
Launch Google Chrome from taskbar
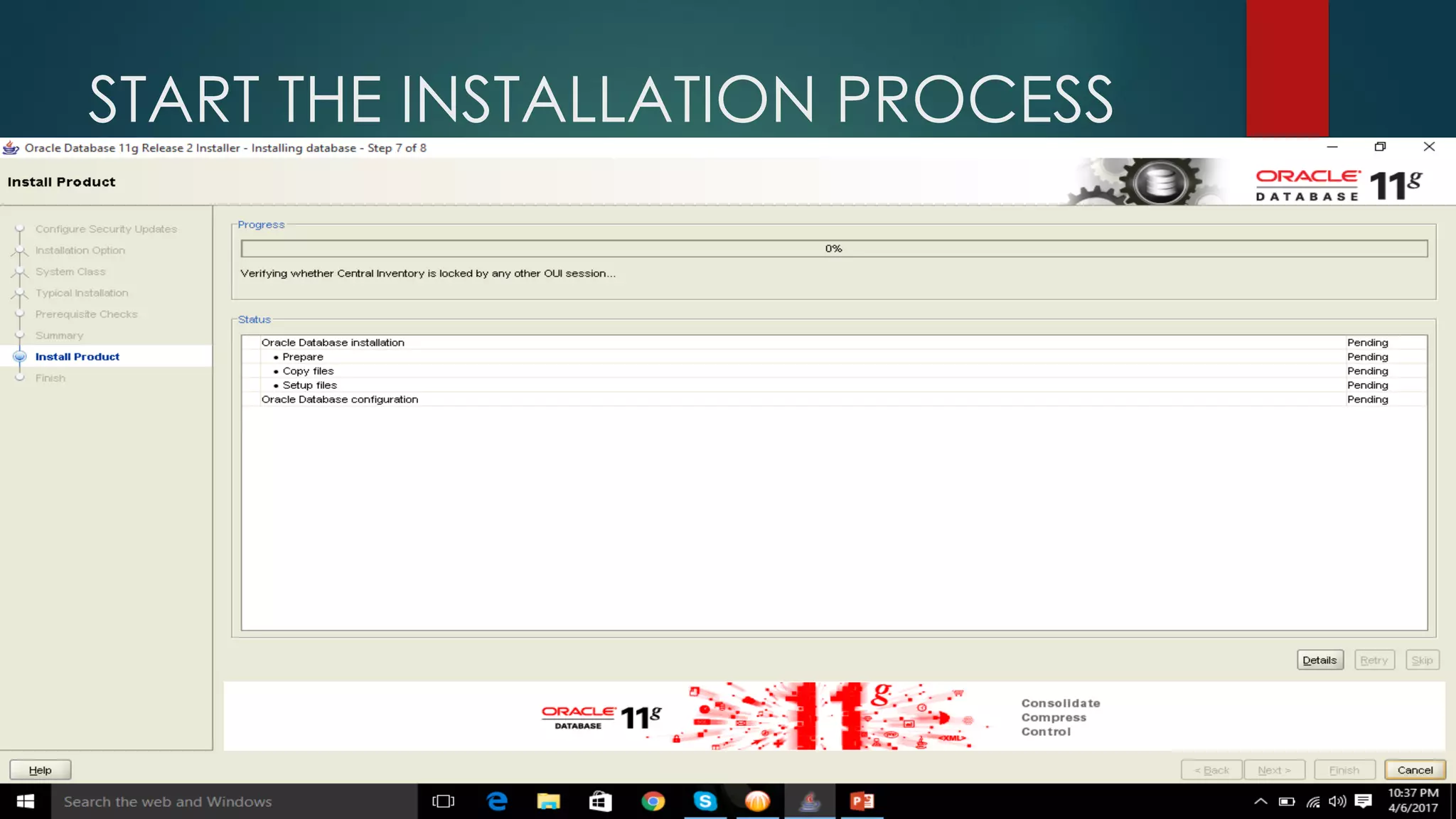(653, 802)
